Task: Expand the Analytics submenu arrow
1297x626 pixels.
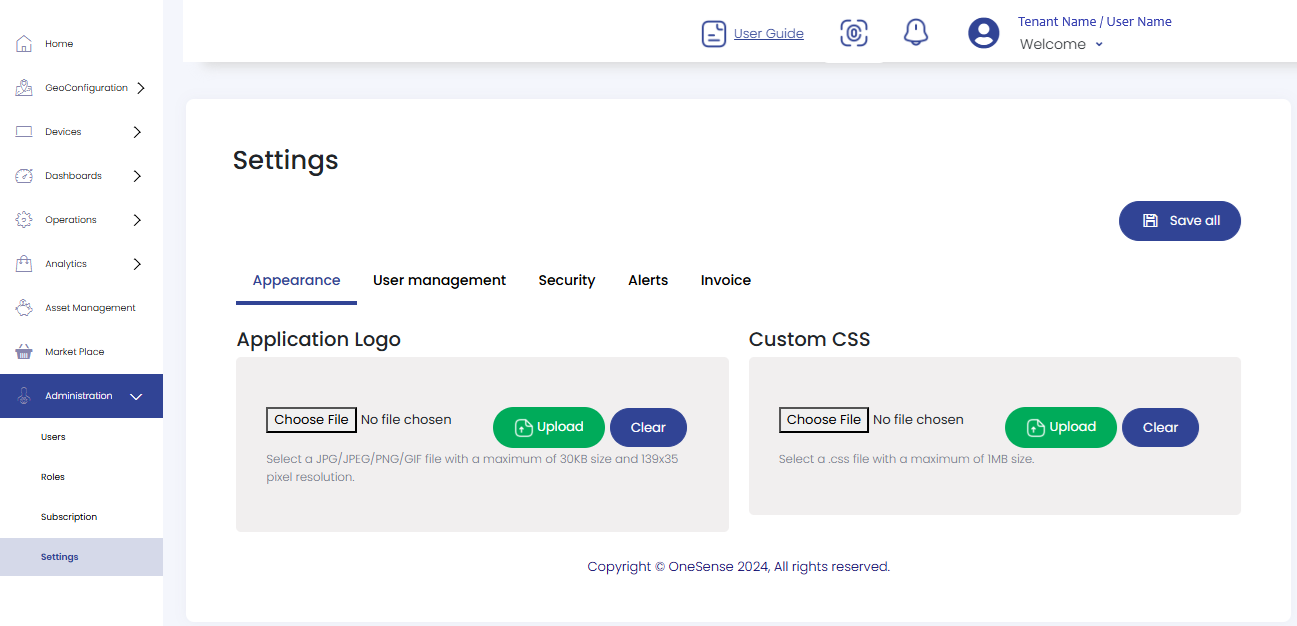Action: click(137, 264)
